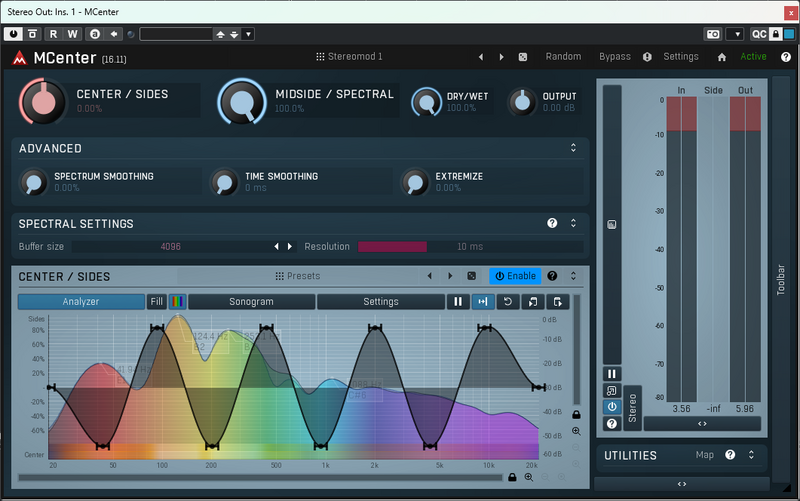Open help for Spectral Settings

click(552, 223)
